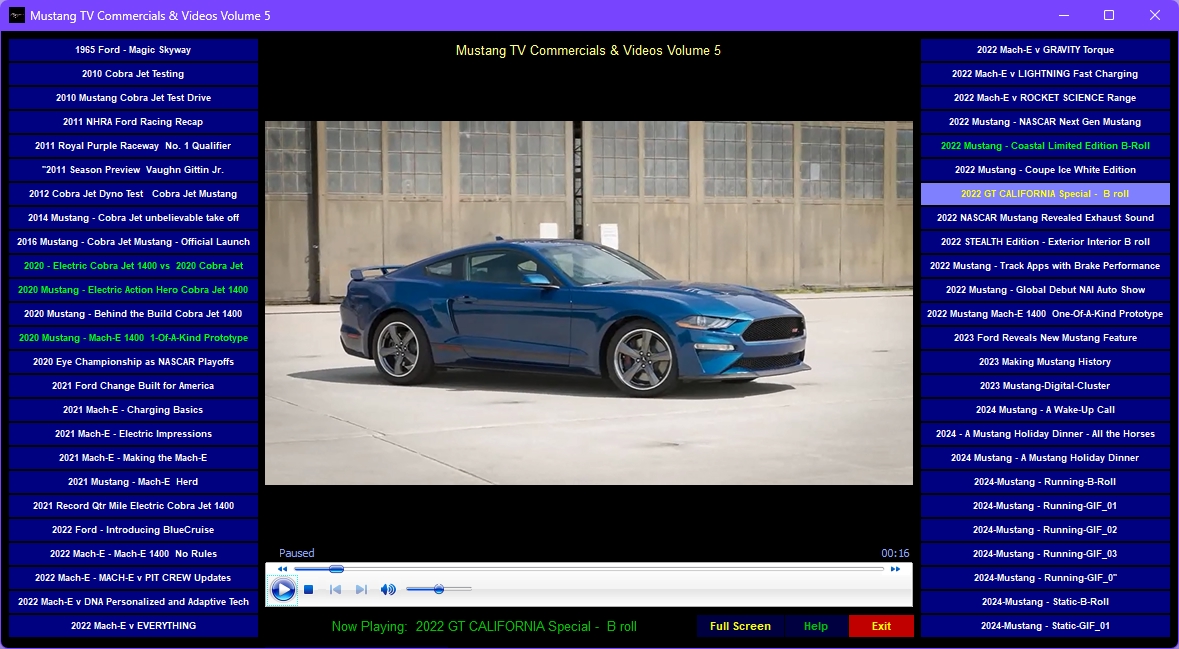1179x649 pixels.
Task: Open 2021 Mach-E - Electric Impressions
Action: [x=133, y=434]
